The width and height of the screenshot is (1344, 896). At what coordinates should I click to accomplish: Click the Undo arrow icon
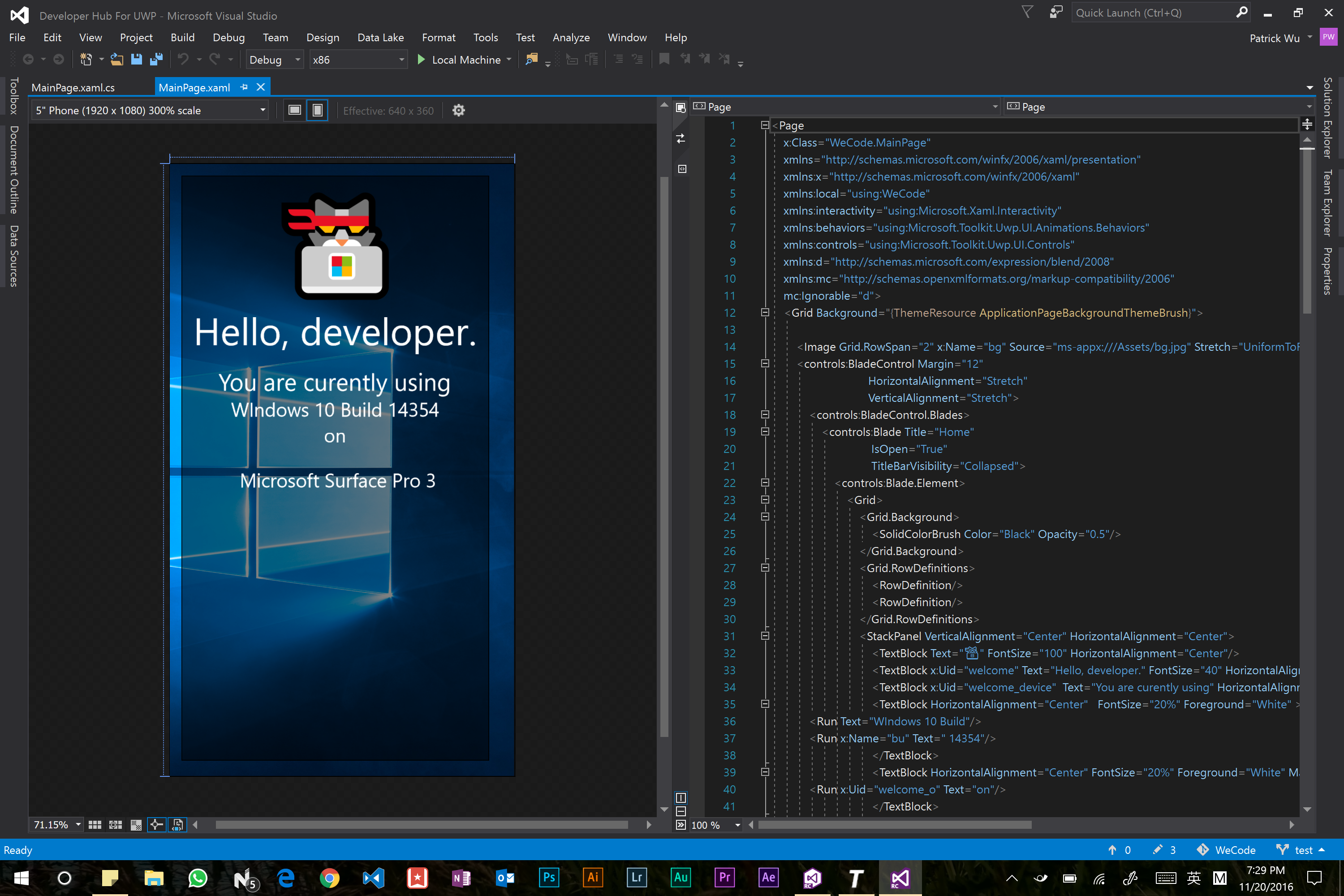tap(183, 60)
